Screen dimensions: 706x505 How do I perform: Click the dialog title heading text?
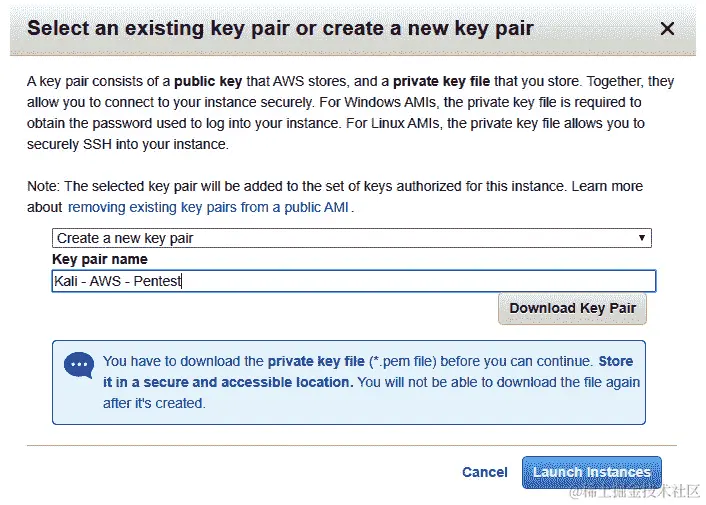tap(280, 28)
